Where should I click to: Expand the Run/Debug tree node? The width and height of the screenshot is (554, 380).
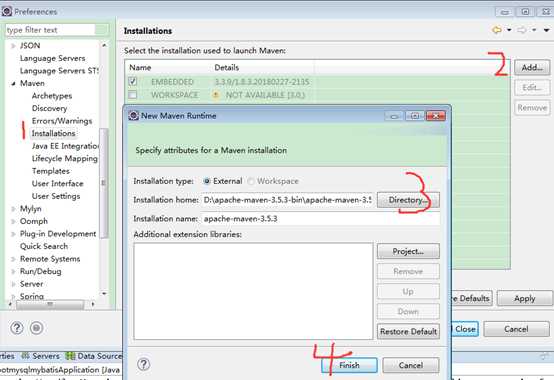pyautogui.click(x=13, y=272)
